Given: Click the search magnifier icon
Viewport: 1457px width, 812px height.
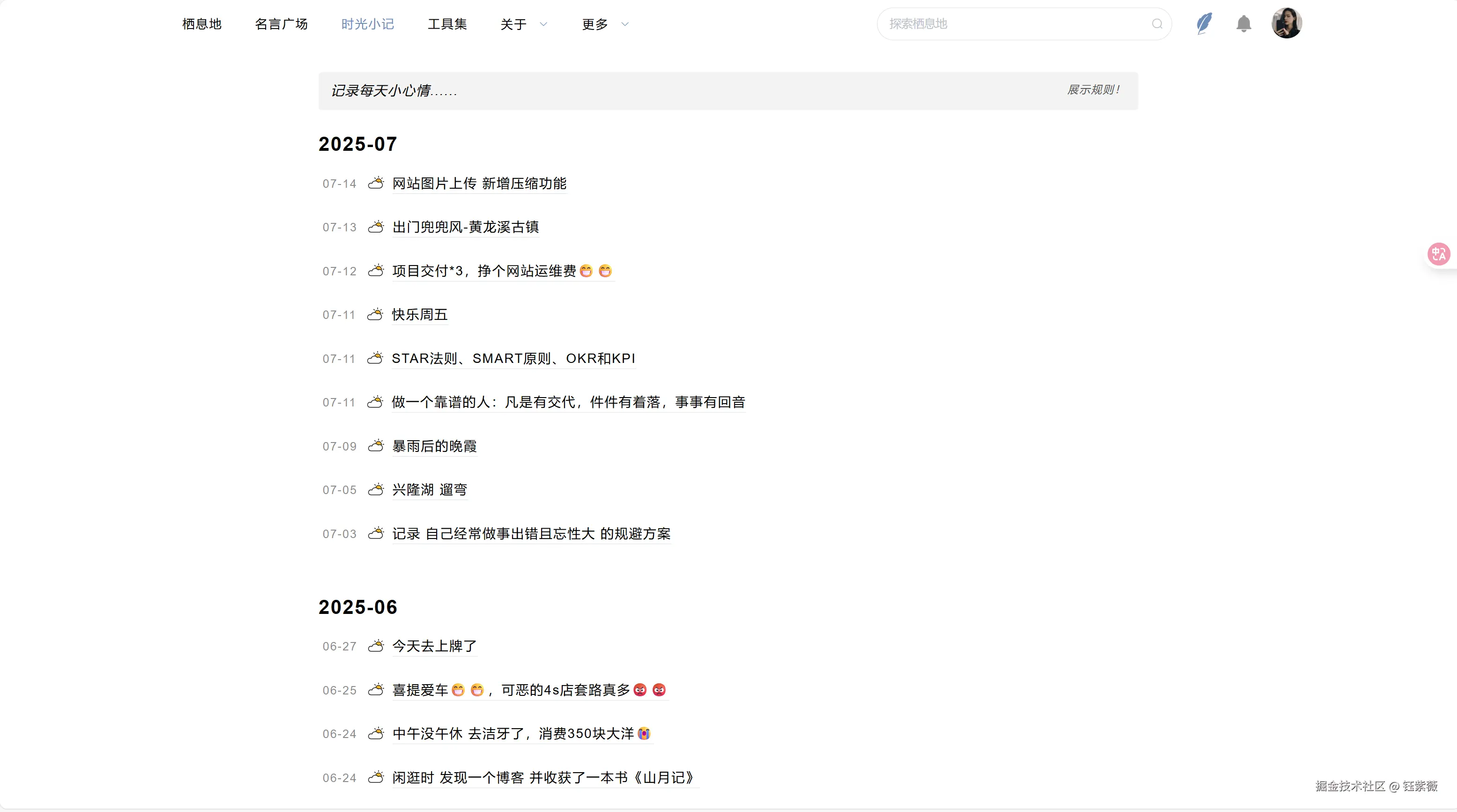Looking at the screenshot, I should click(1157, 24).
